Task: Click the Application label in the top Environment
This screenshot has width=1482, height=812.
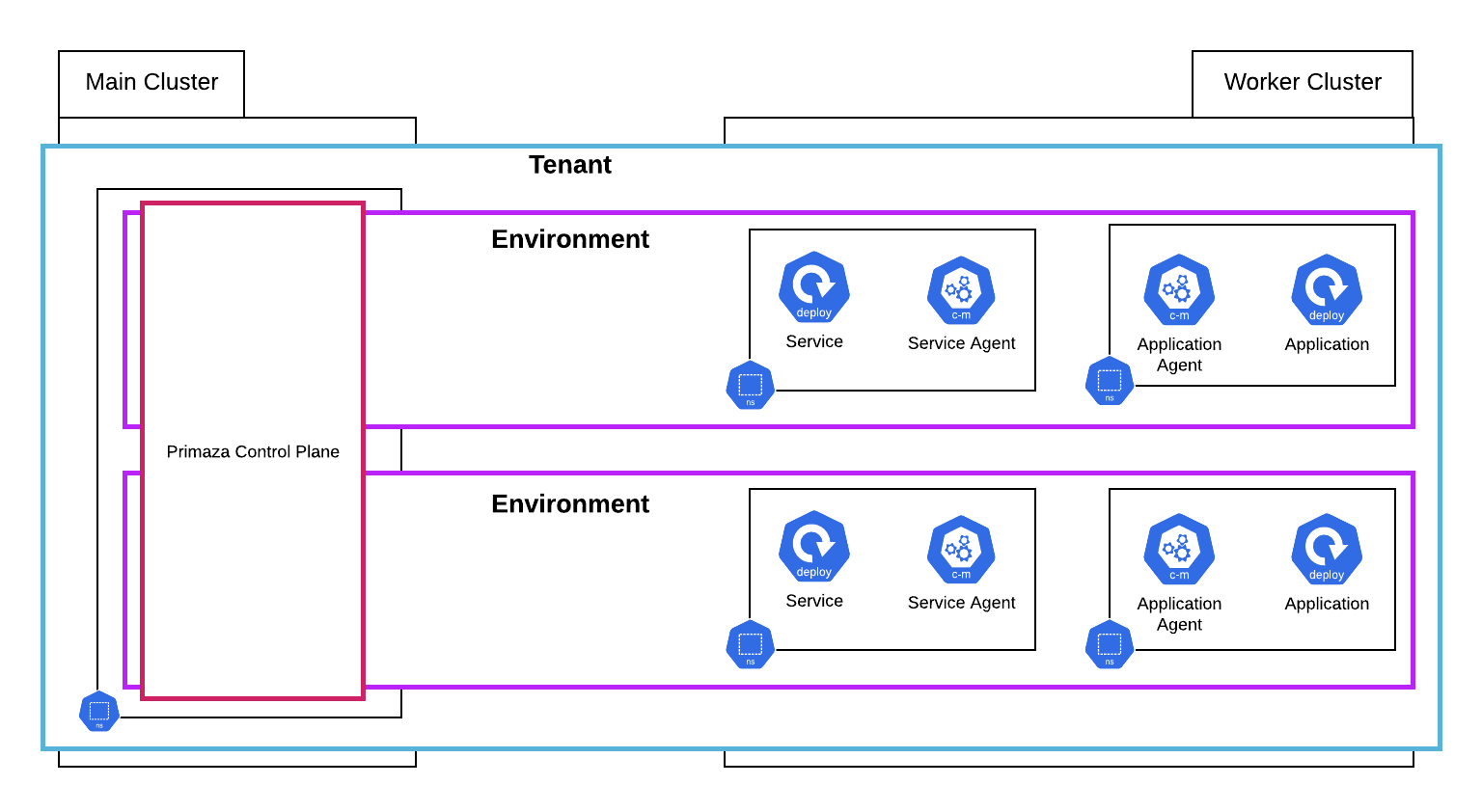Action: (1327, 344)
